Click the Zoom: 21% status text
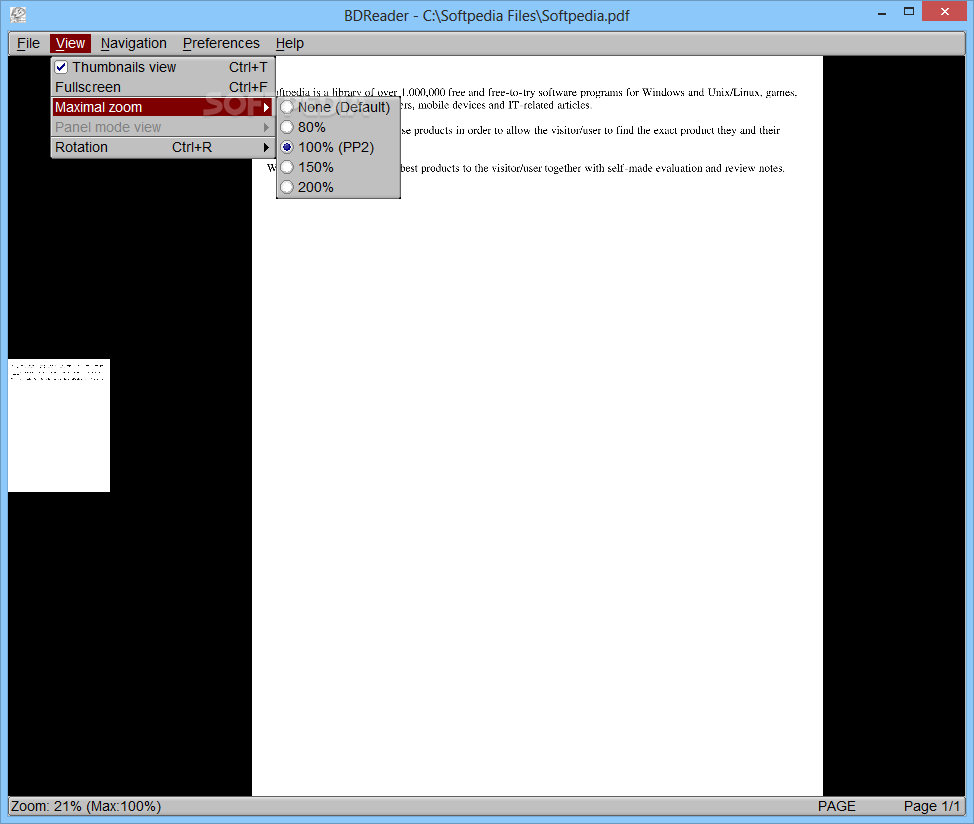Viewport: 974px width, 824px height. pos(86,806)
